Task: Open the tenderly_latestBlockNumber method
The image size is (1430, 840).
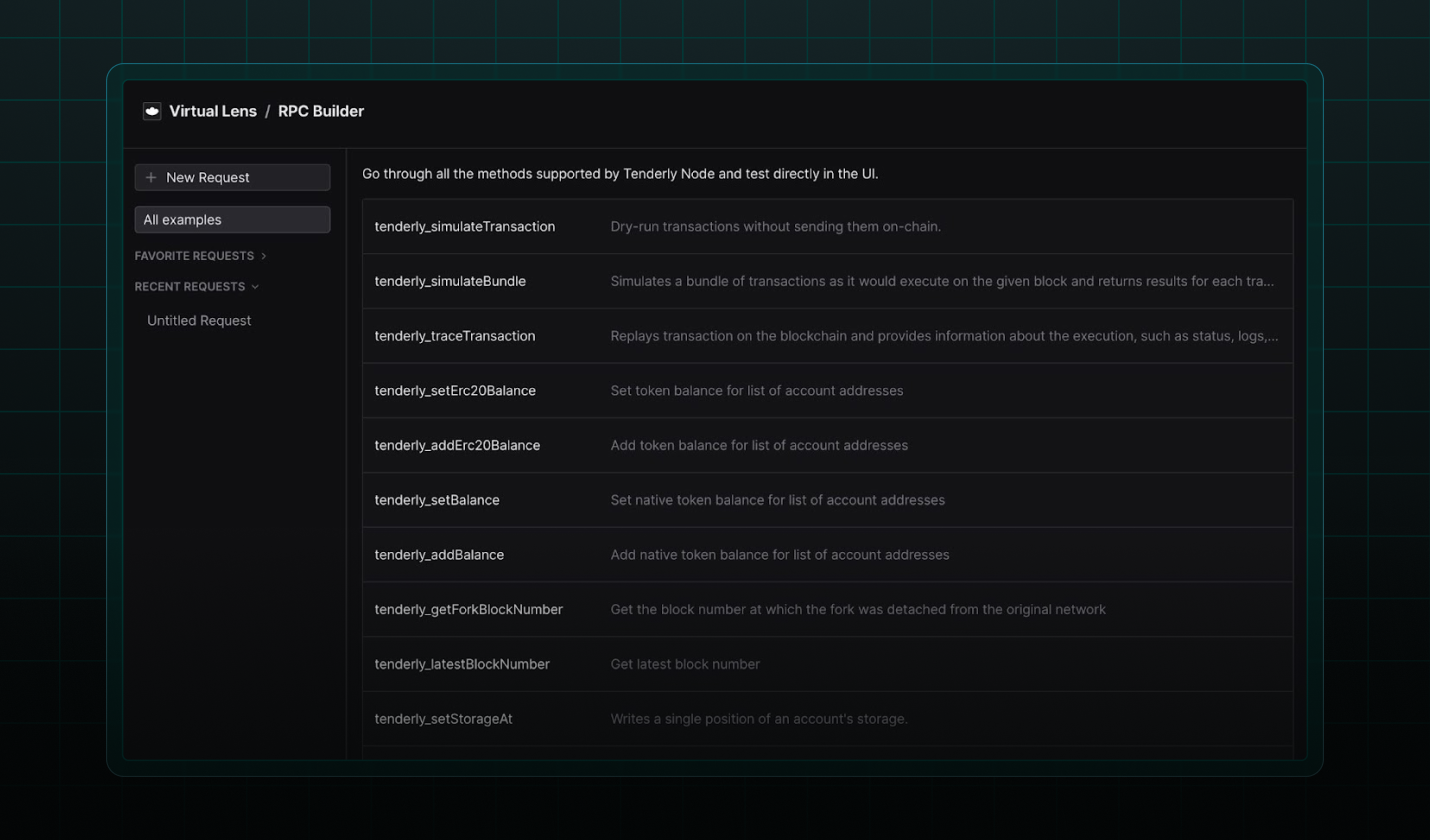Action: 462,664
